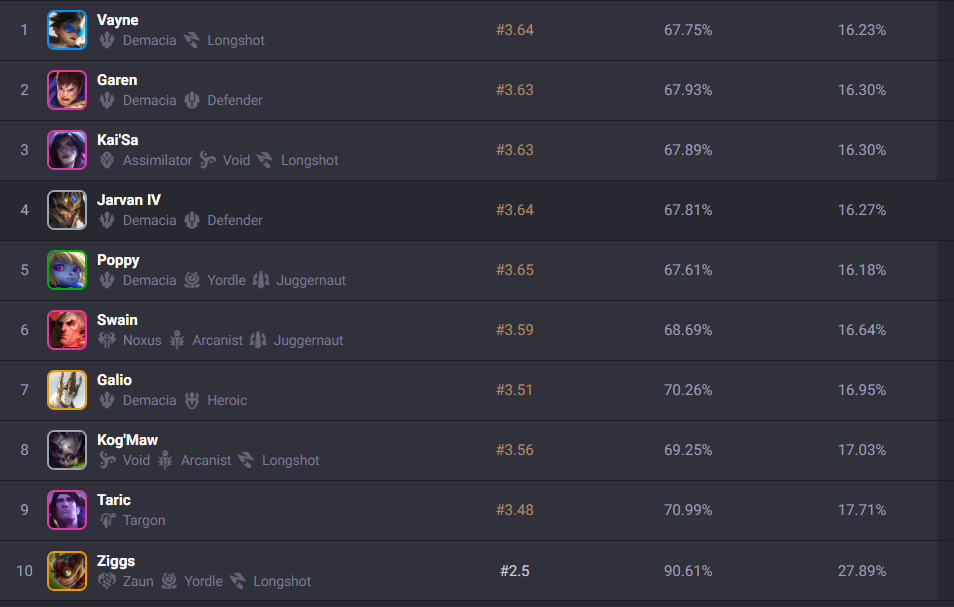Click Ziggs' #2.5 average placement value
The width and height of the screenshot is (954, 607).
click(515, 571)
